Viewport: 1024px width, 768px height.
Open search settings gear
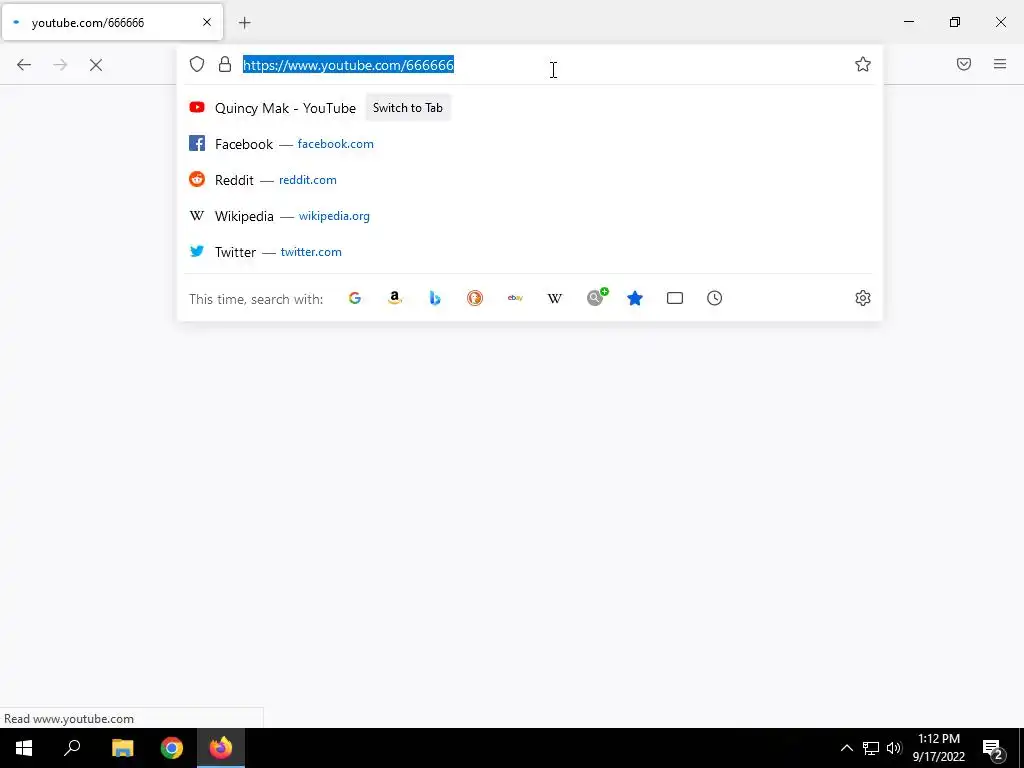coord(863,298)
